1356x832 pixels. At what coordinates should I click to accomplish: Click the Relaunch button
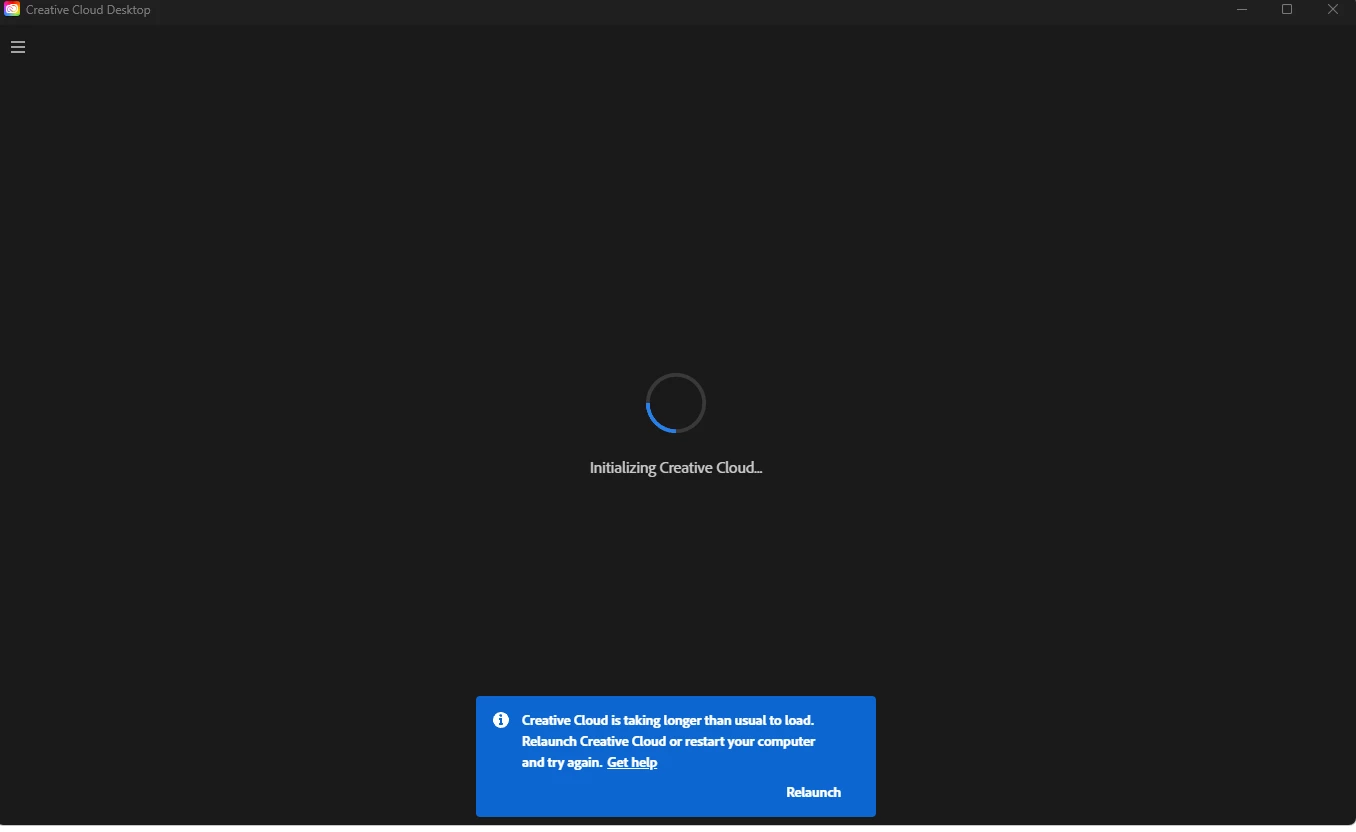(813, 792)
